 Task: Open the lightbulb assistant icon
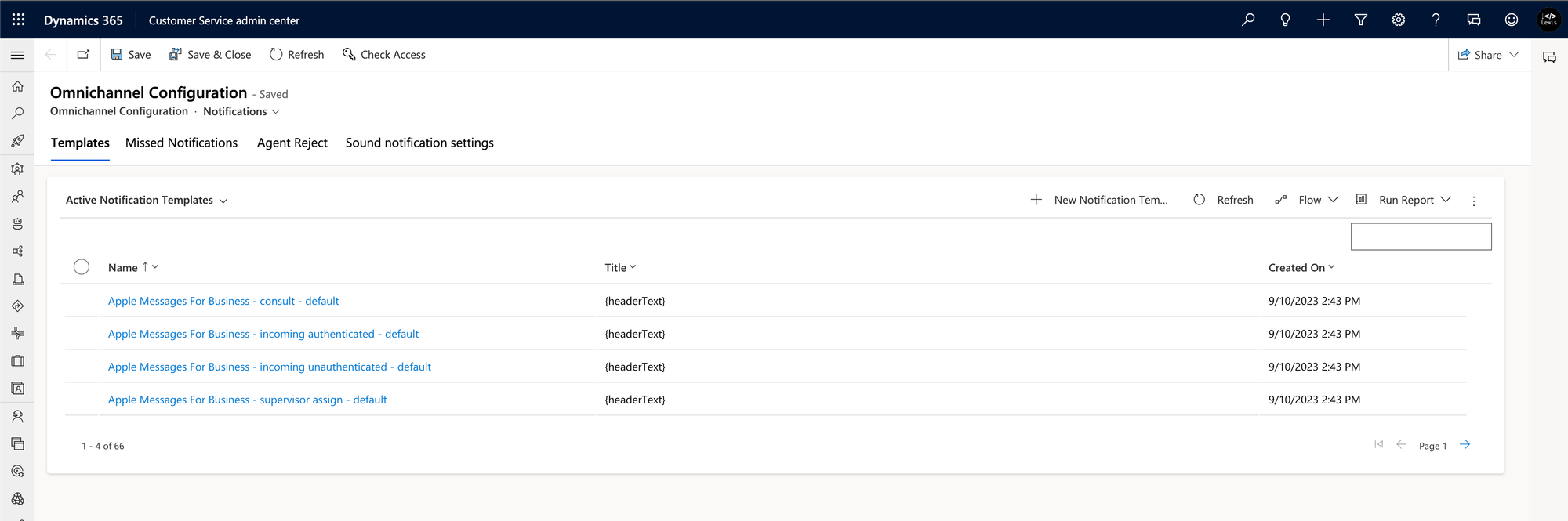(1285, 20)
